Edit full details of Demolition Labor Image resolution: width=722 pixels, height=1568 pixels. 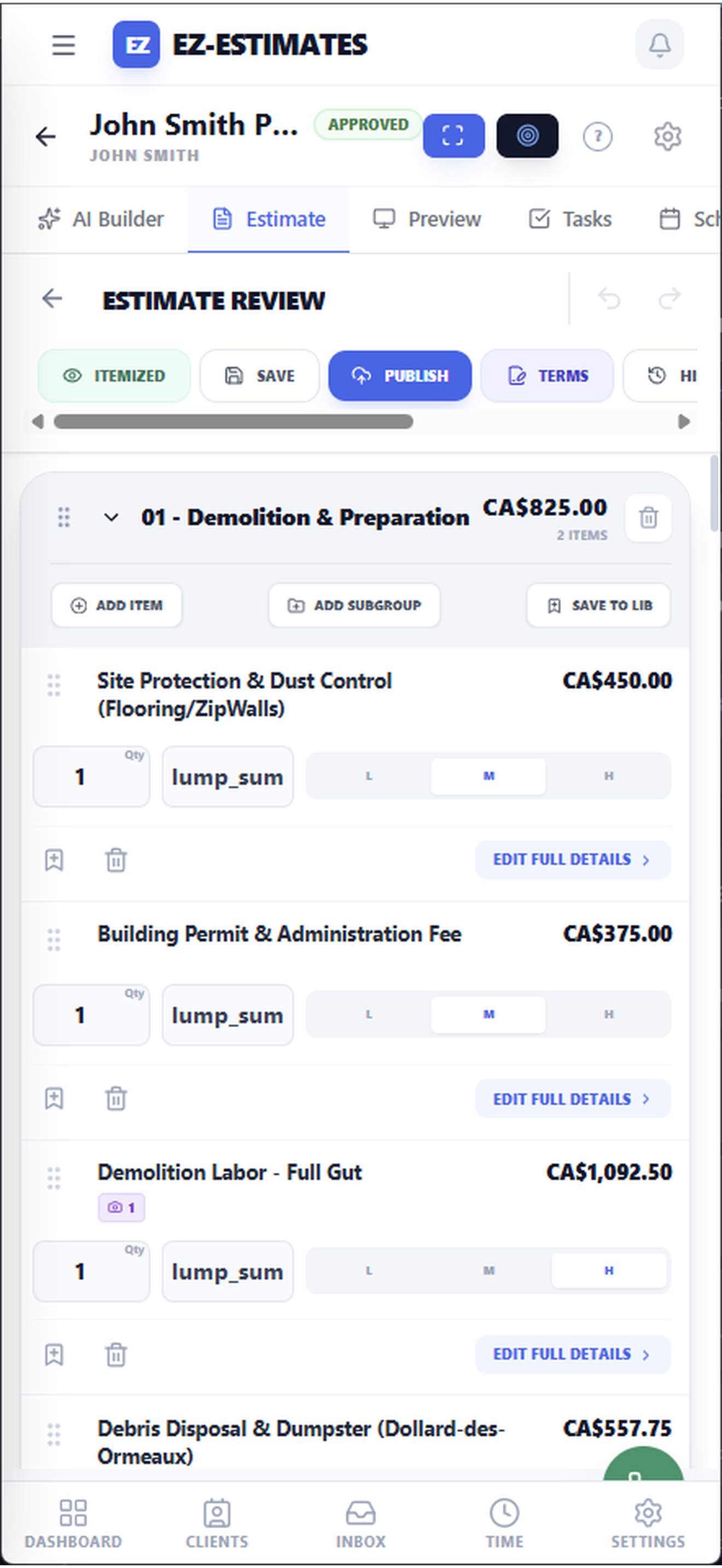[x=571, y=1354]
